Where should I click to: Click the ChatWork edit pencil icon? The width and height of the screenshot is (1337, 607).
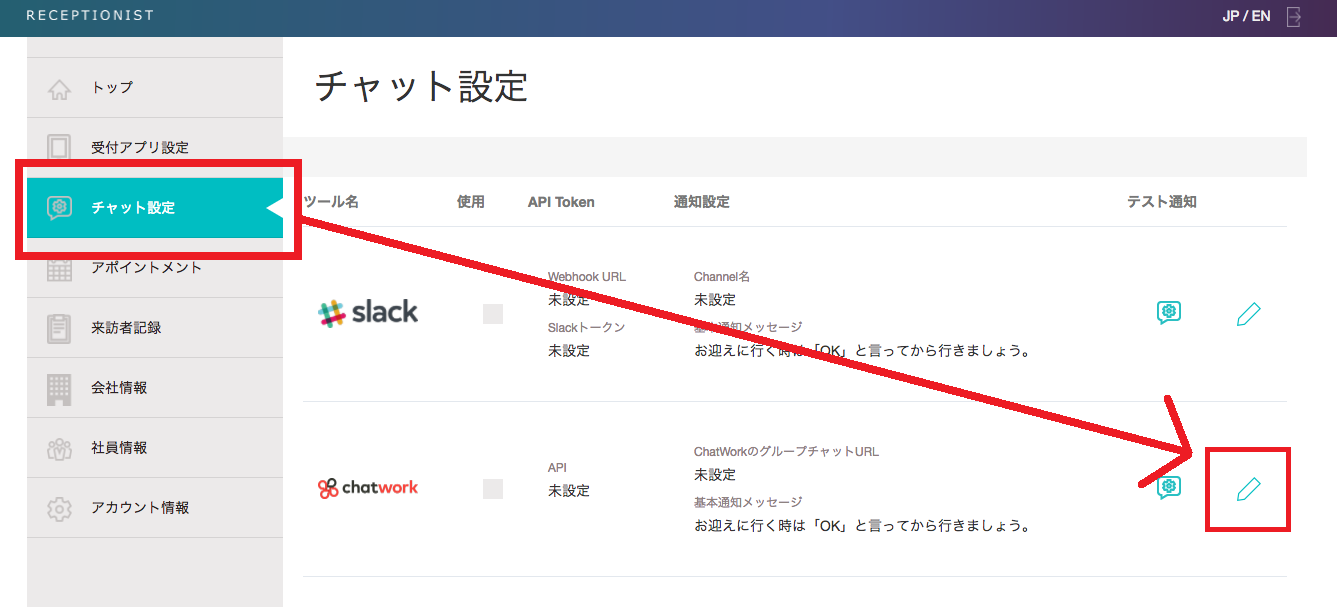[1248, 489]
